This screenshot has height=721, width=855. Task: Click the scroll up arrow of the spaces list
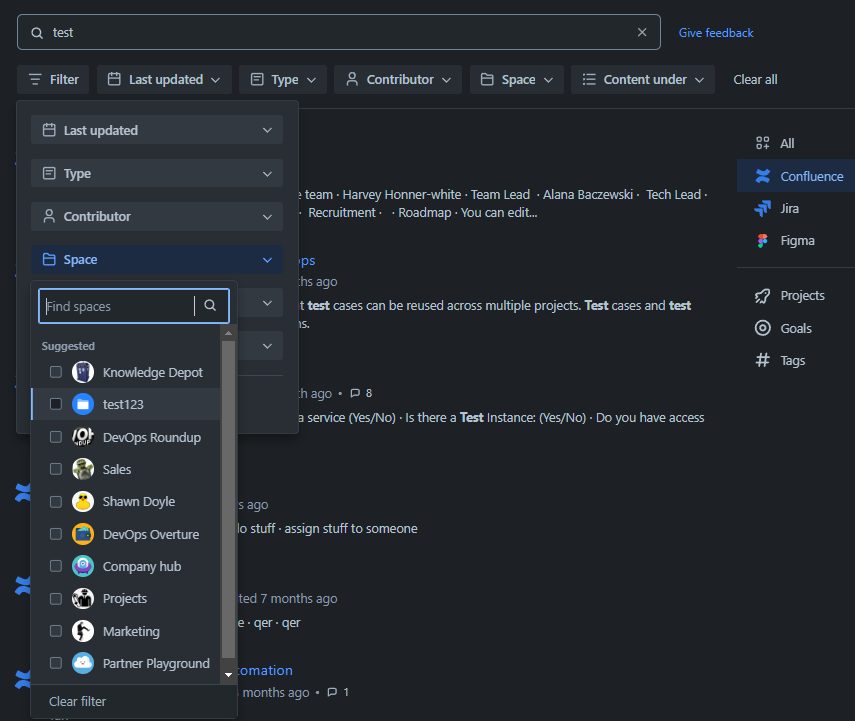(228, 333)
